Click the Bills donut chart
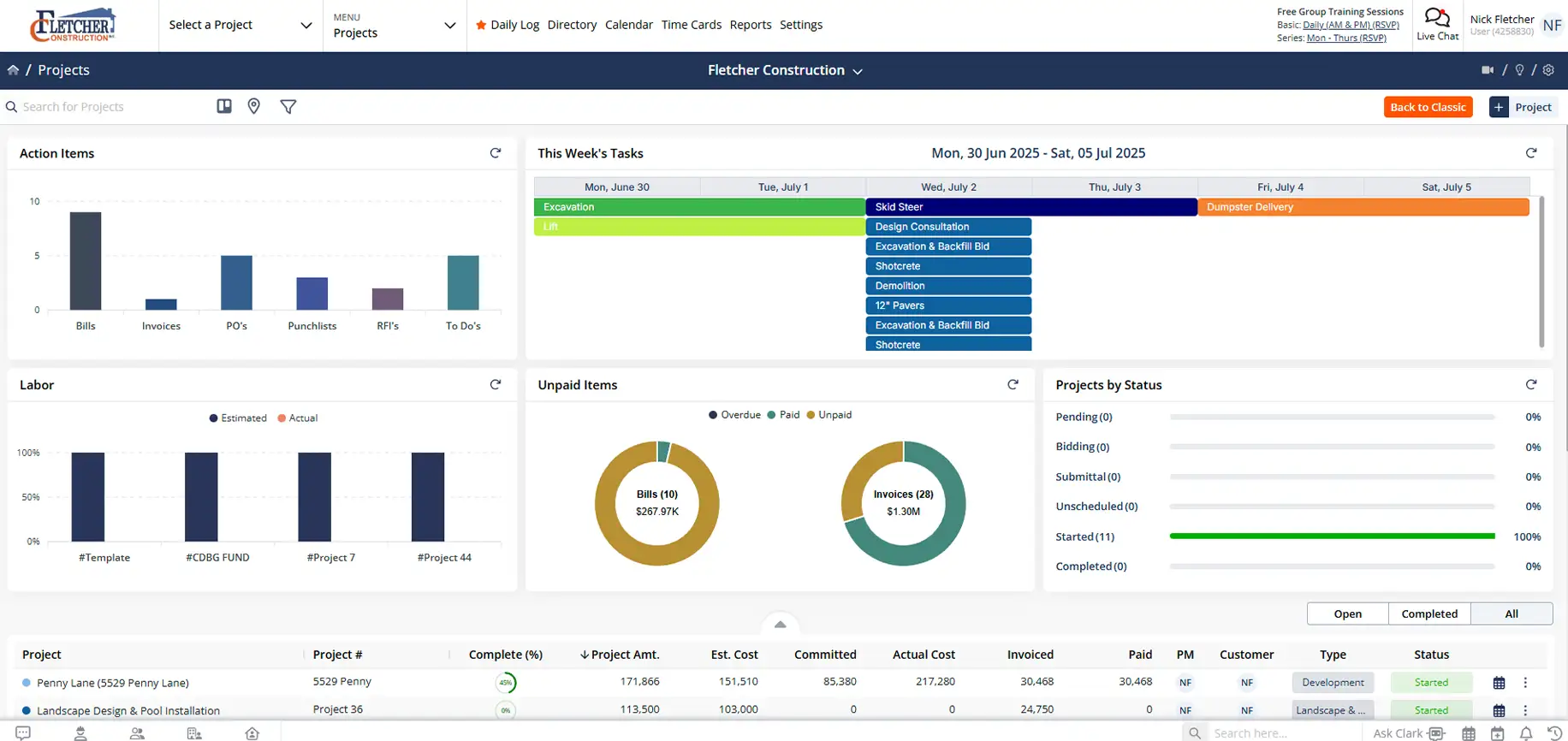This screenshot has height=741, width=1568. click(657, 503)
